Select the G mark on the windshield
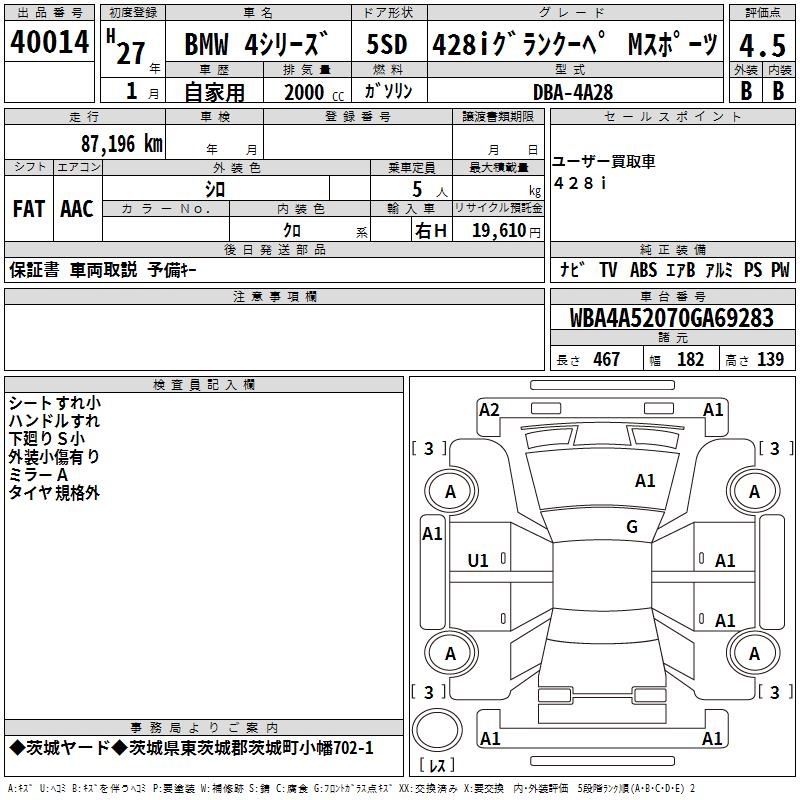This screenshot has height=800, width=800. click(x=631, y=527)
